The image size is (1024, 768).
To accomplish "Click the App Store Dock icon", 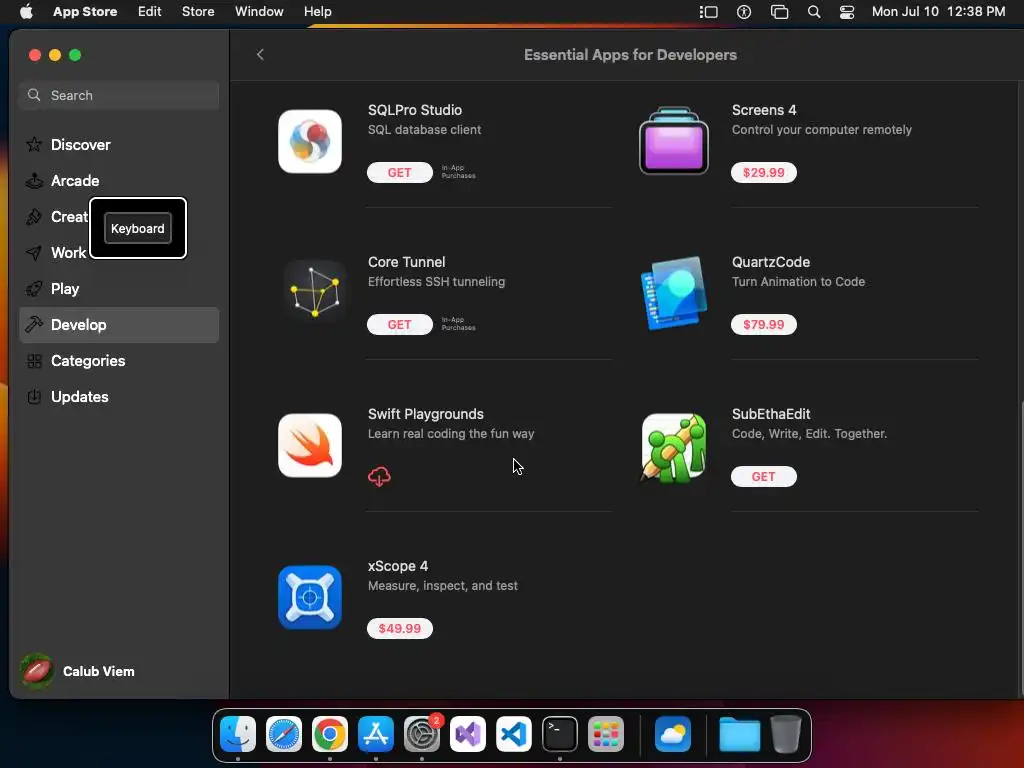I will click(376, 734).
